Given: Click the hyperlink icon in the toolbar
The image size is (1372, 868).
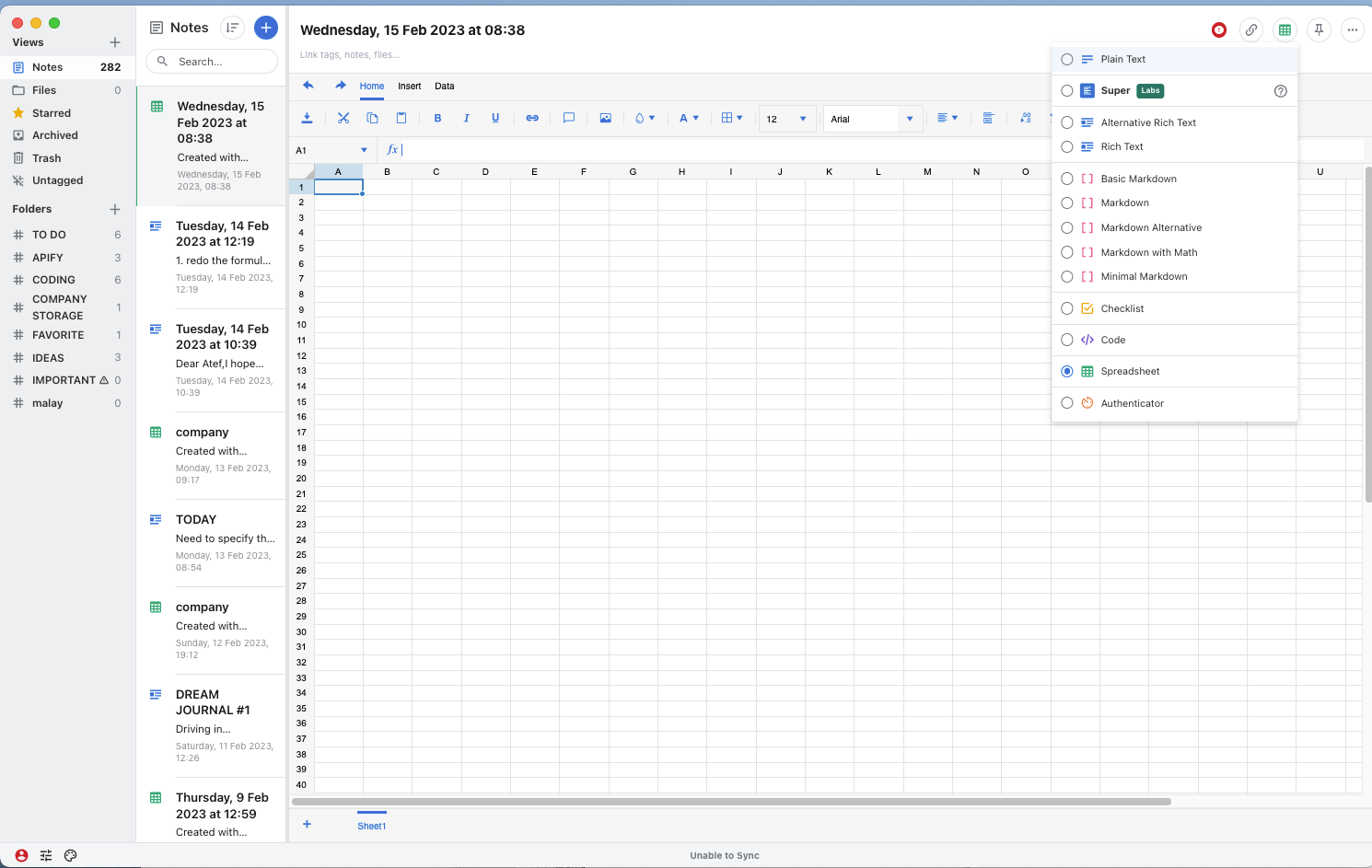Looking at the screenshot, I should (532, 119).
